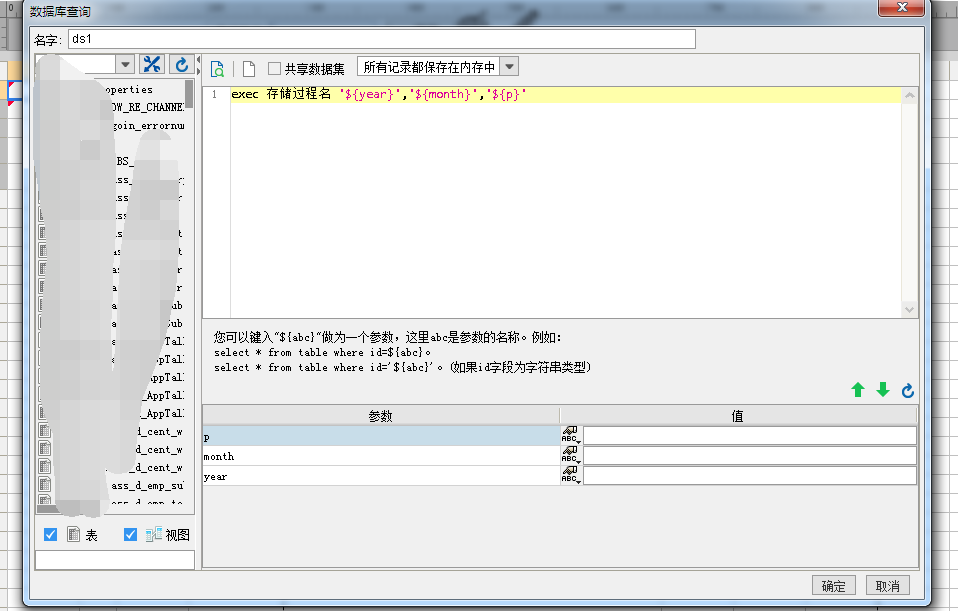This screenshot has height=611, width=958.
Task: Change value type icon for parameter p
Action: coord(571,435)
